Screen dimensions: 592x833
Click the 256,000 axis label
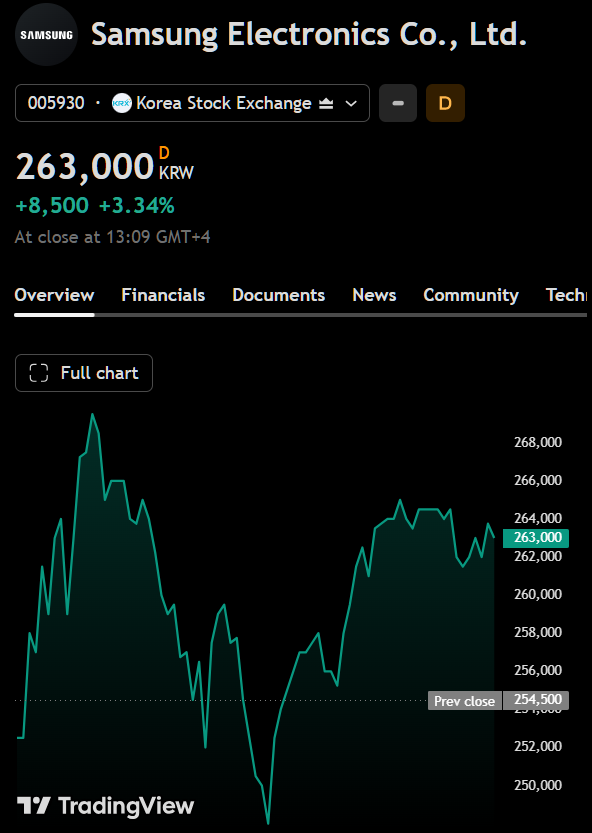538,670
